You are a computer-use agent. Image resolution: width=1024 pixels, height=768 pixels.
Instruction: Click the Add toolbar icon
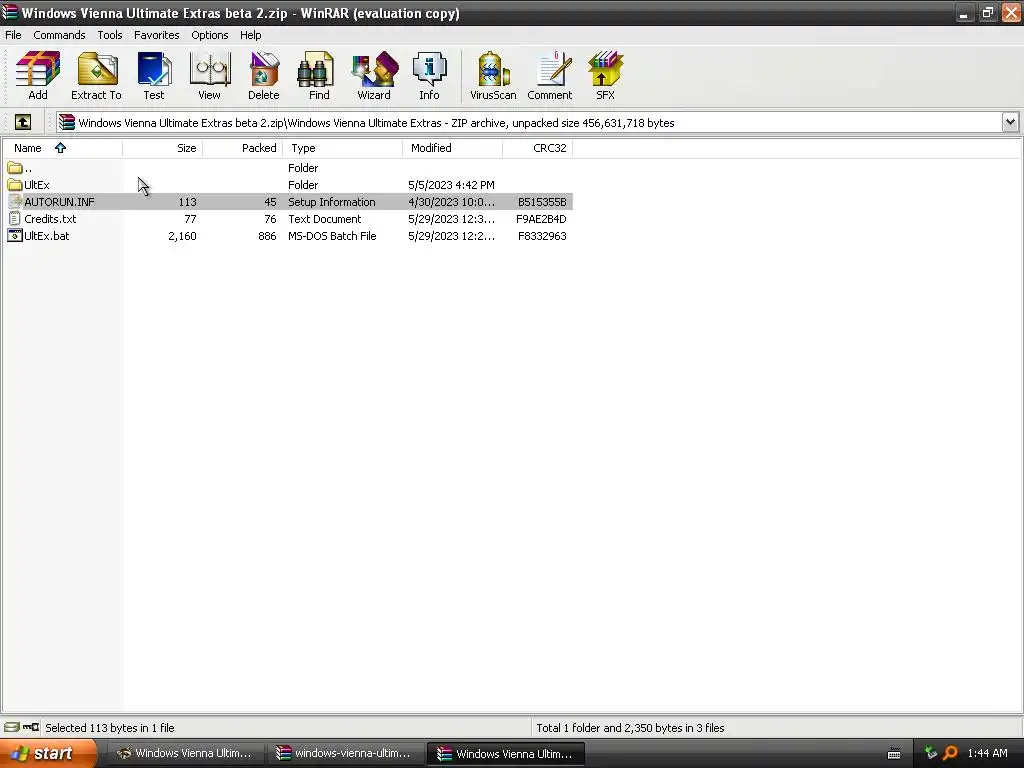(38, 76)
